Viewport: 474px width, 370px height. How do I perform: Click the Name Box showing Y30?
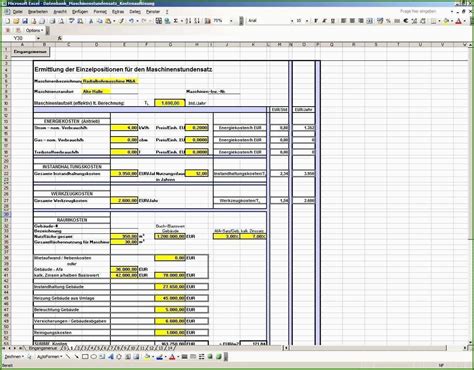(x=18, y=38)
